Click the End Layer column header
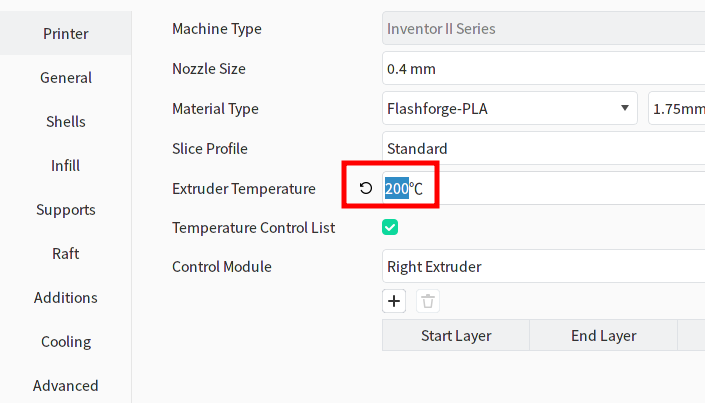The image size is (705, 403). coord(604,336)
